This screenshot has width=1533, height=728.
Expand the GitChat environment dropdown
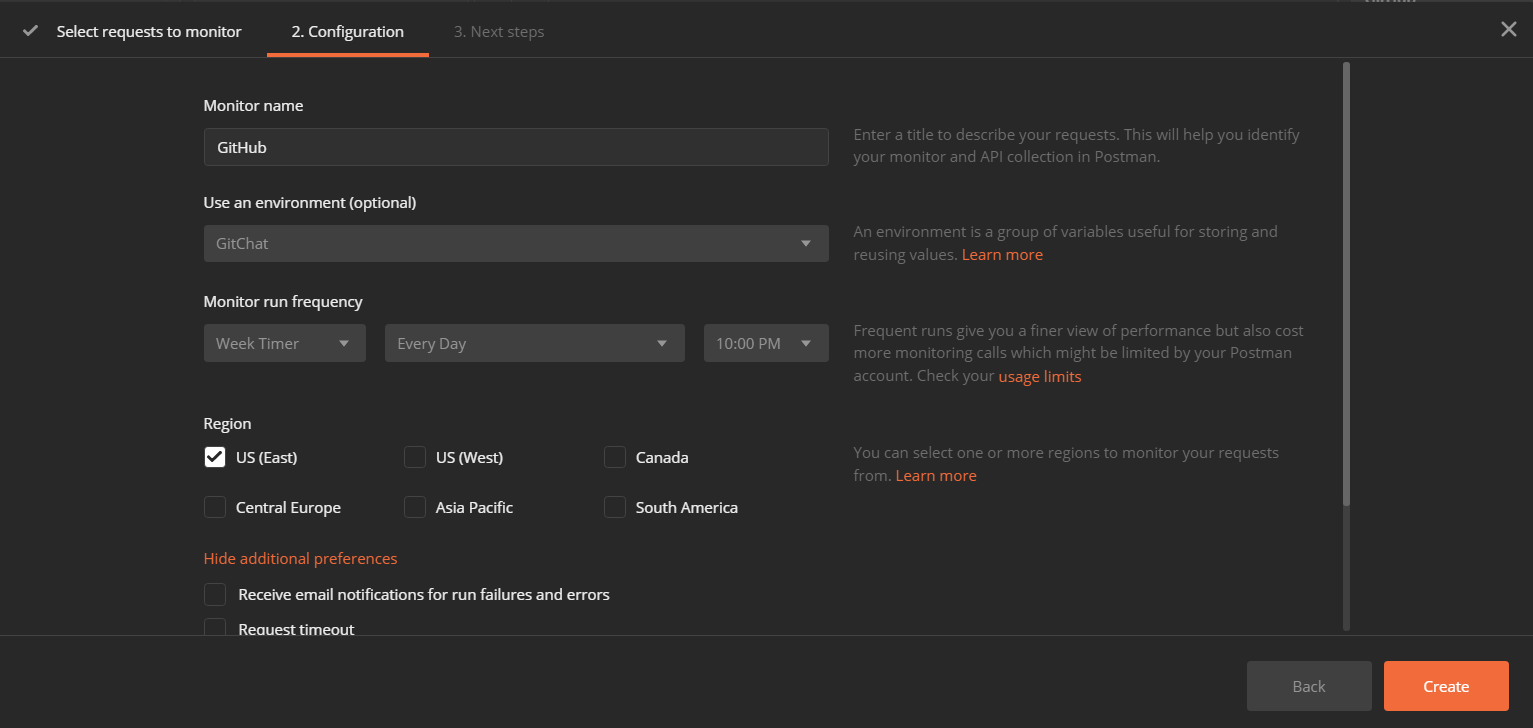click(x=515, y=243)
